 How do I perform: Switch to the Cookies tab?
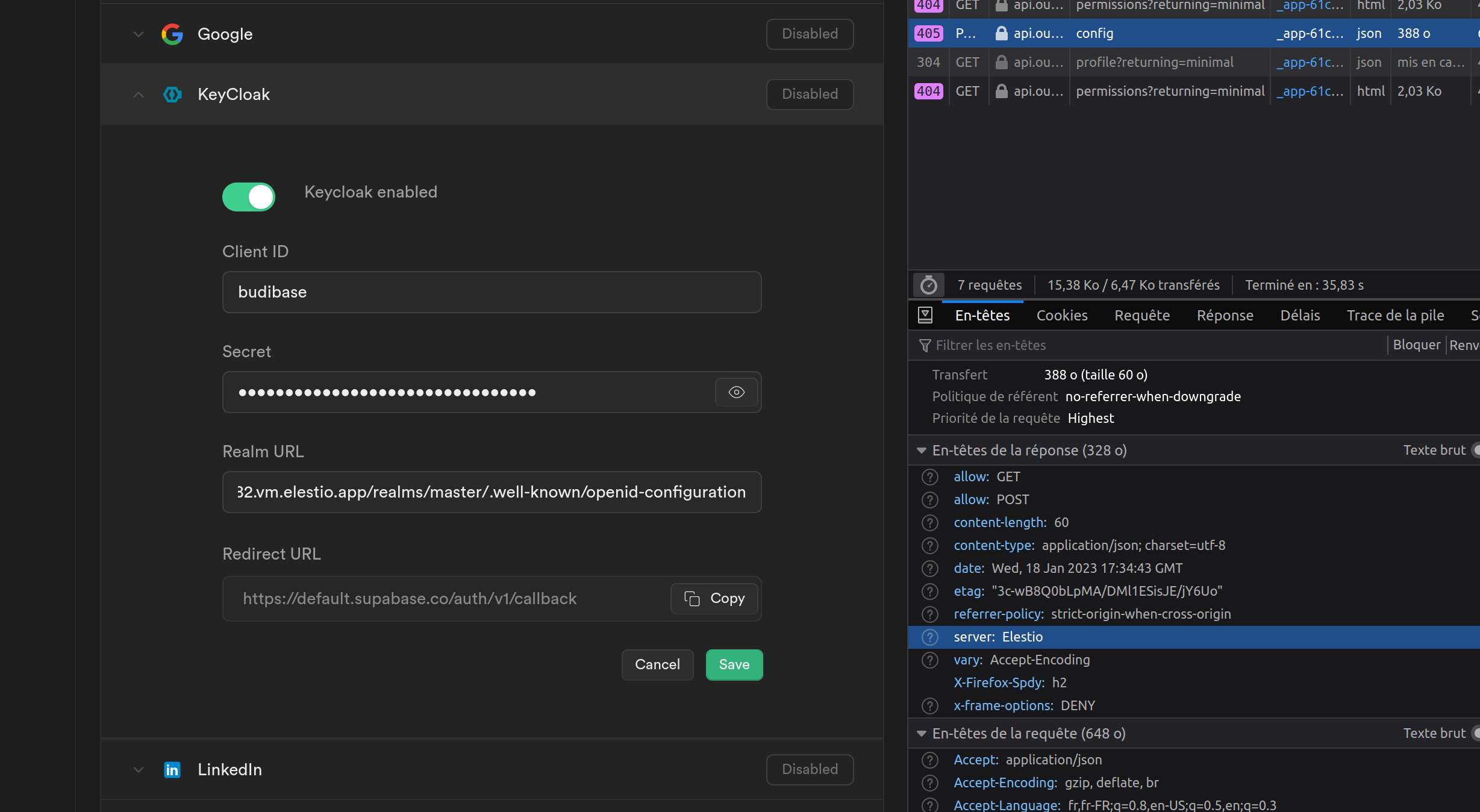pyautogui.click(x=1061, y=315)
